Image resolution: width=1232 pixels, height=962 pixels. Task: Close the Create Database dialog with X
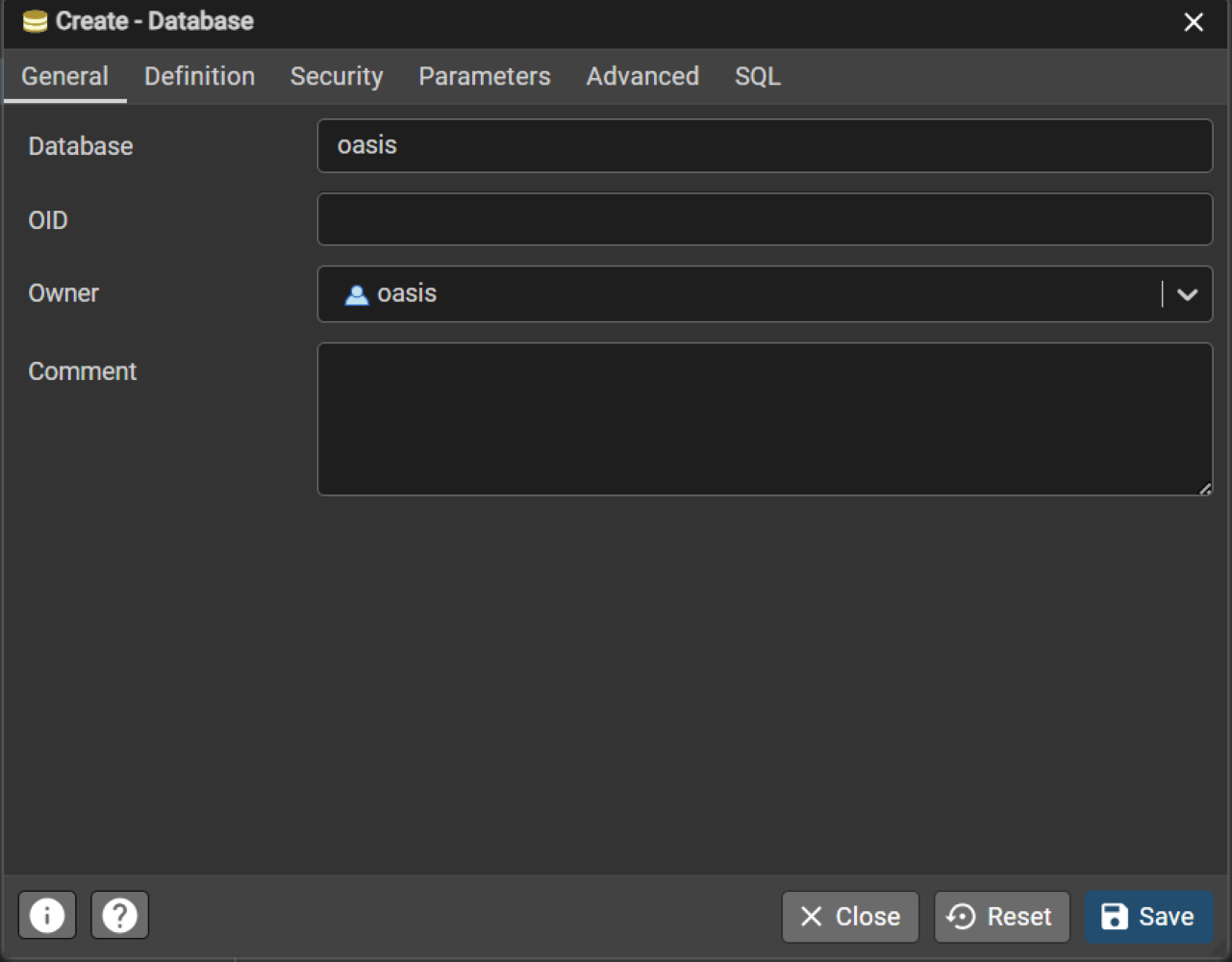[1194, 22]
